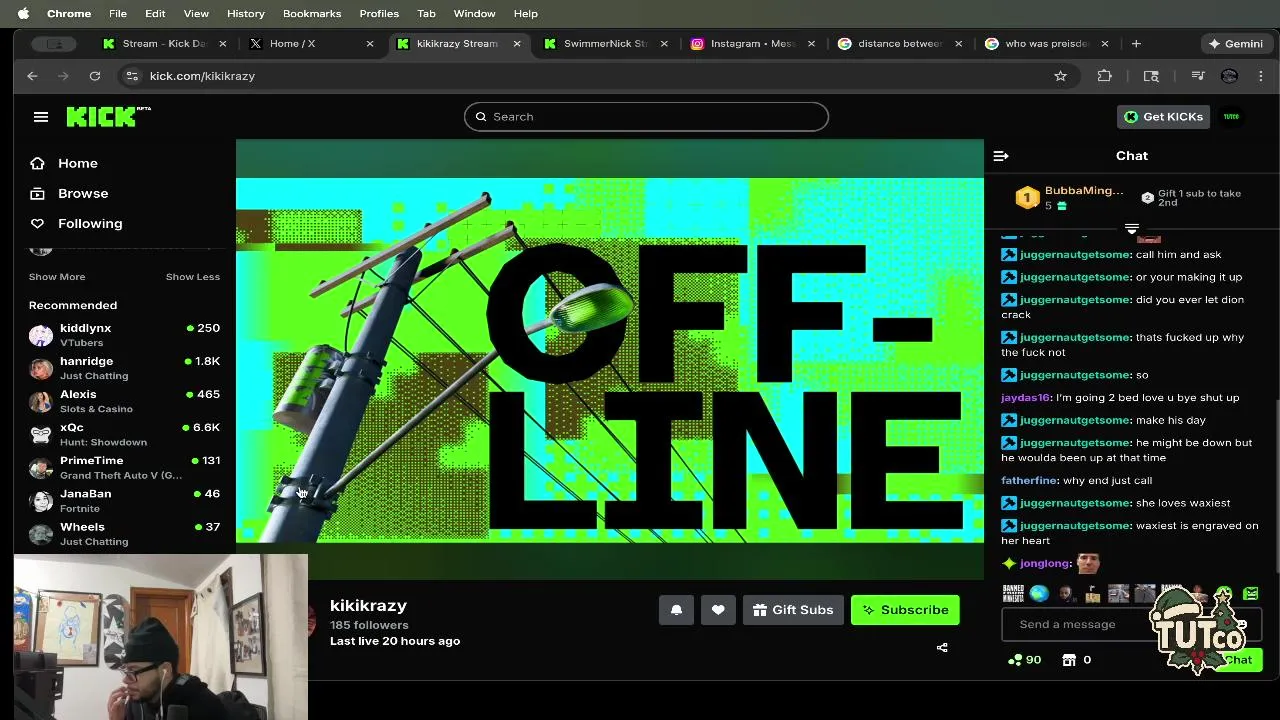Click the globe emote in chat emote bar

(x=1039, y=594)
